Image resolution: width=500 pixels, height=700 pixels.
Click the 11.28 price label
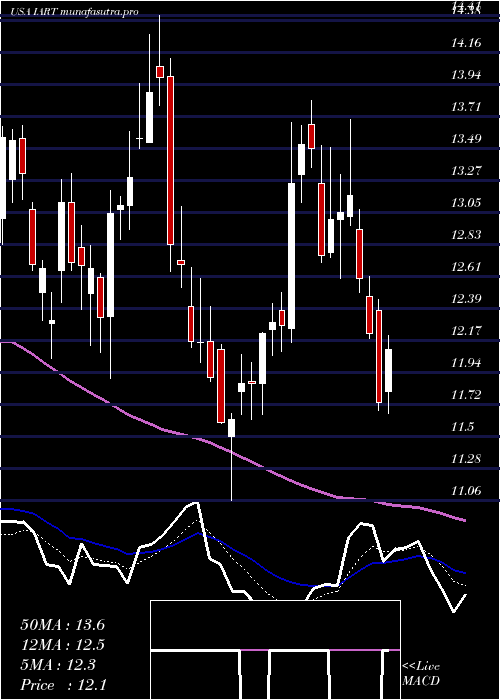[x=466, y=459]
